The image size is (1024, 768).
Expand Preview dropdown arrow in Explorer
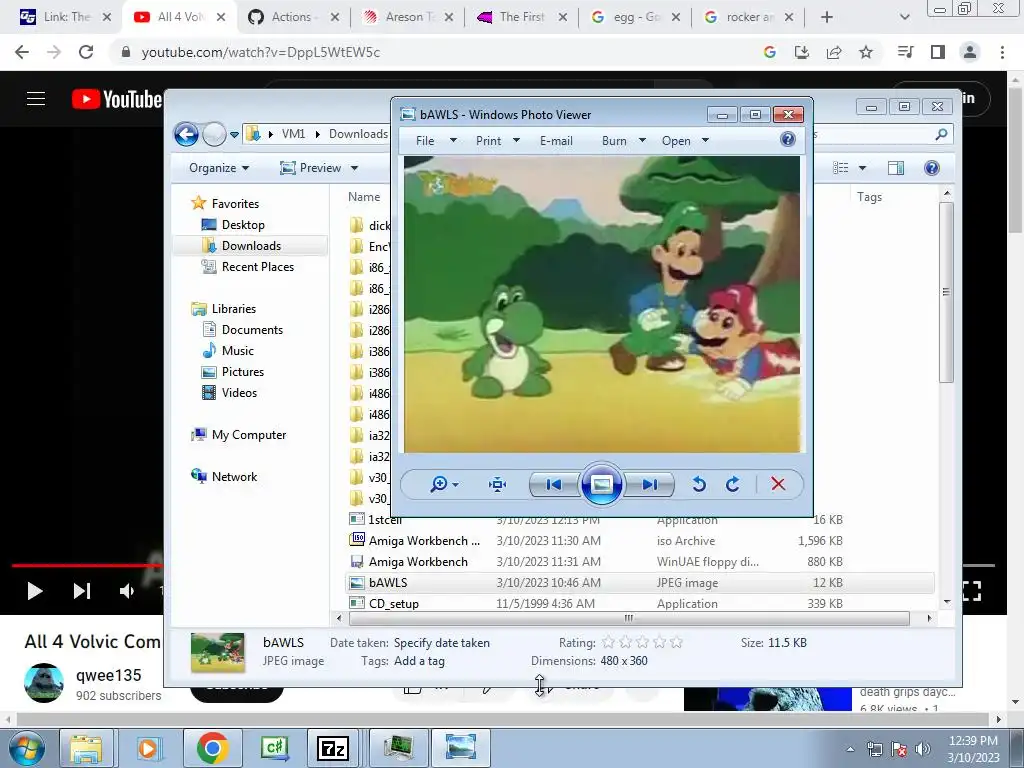(x=355, y=168)
